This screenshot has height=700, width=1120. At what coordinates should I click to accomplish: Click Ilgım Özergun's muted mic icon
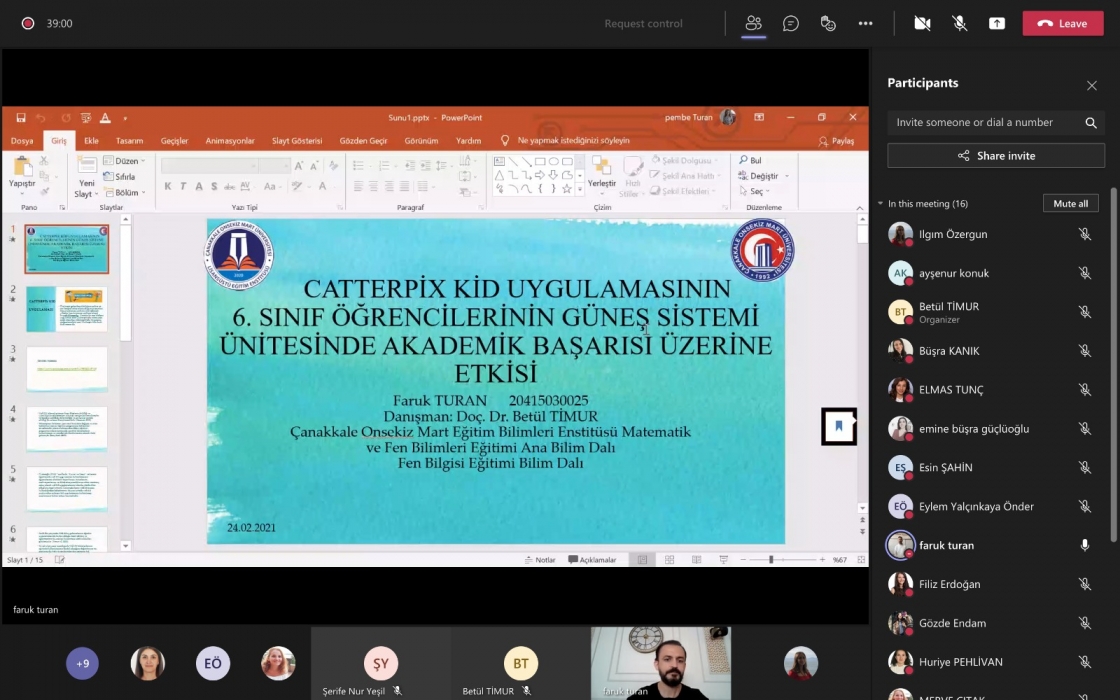(x=1084, y=234)
